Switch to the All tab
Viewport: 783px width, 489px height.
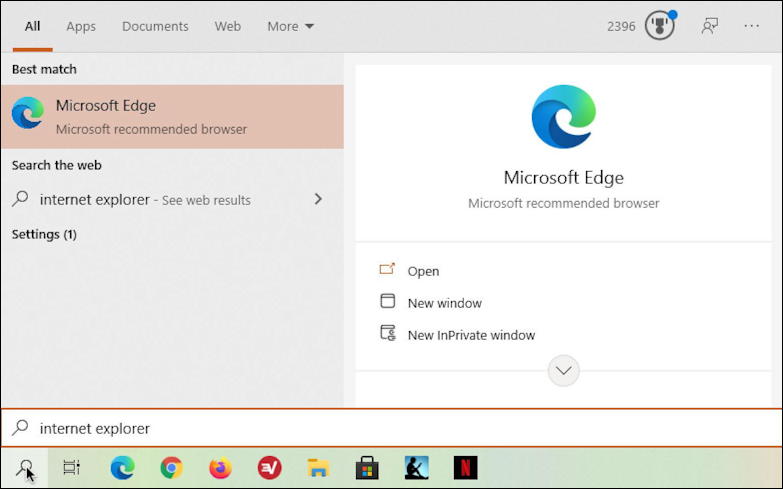point(32,26)
